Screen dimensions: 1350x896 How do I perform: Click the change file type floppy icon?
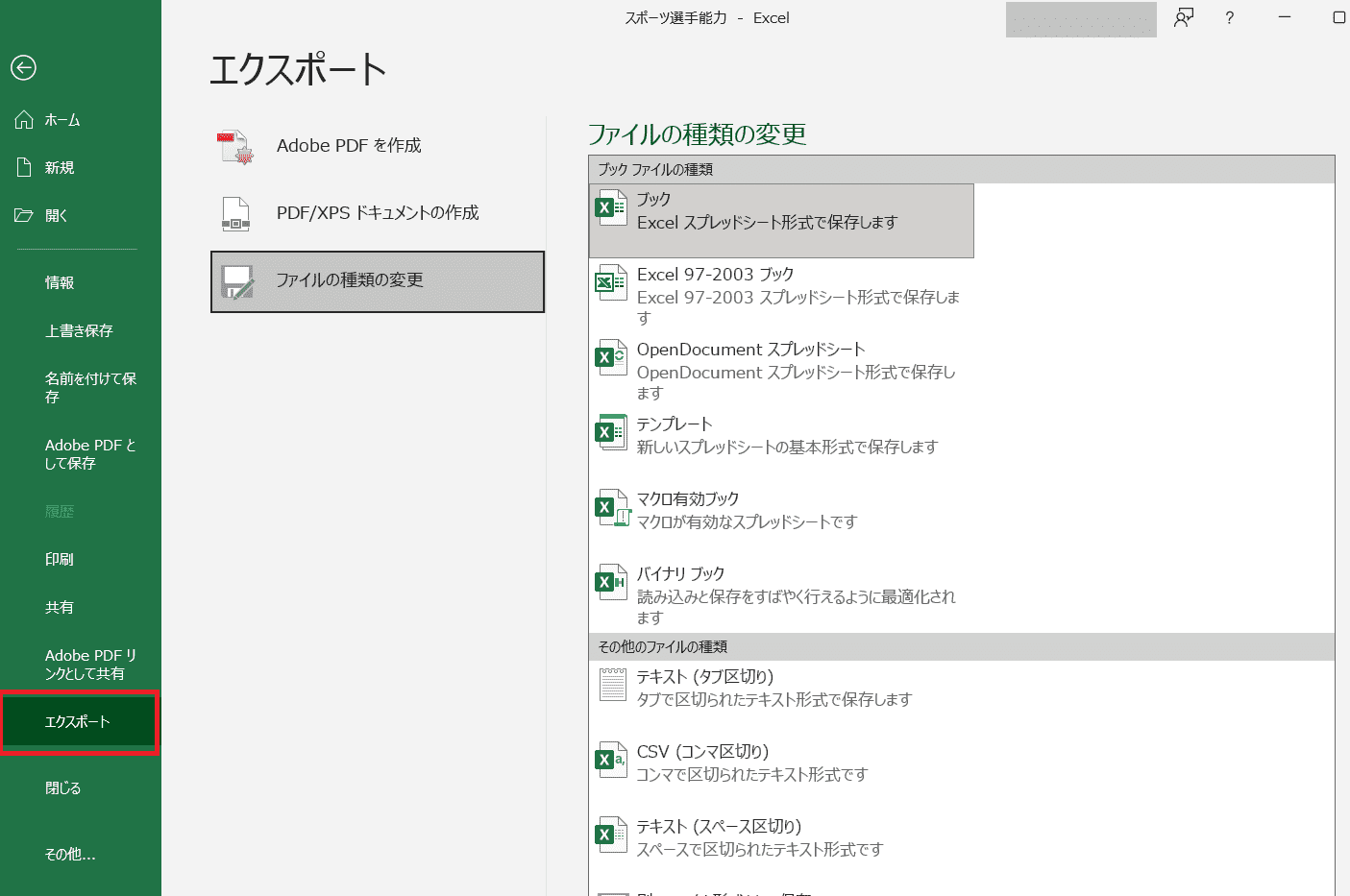click(x=236, y=281)
